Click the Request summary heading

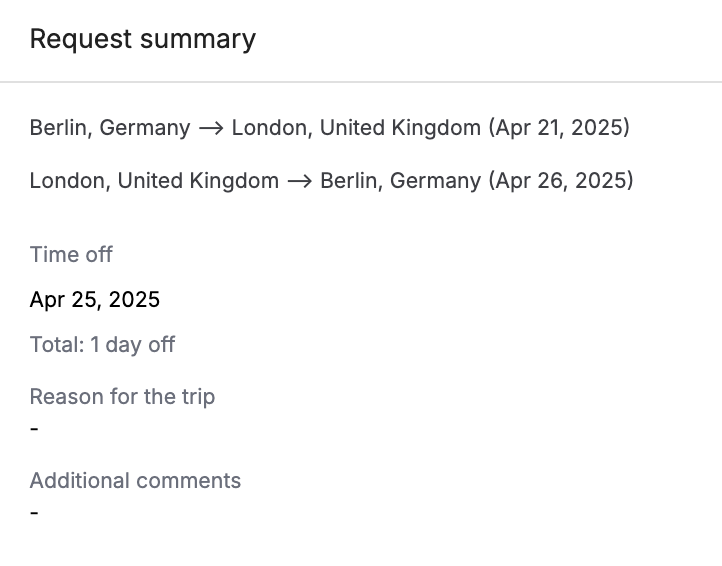[x=143, y=40]
